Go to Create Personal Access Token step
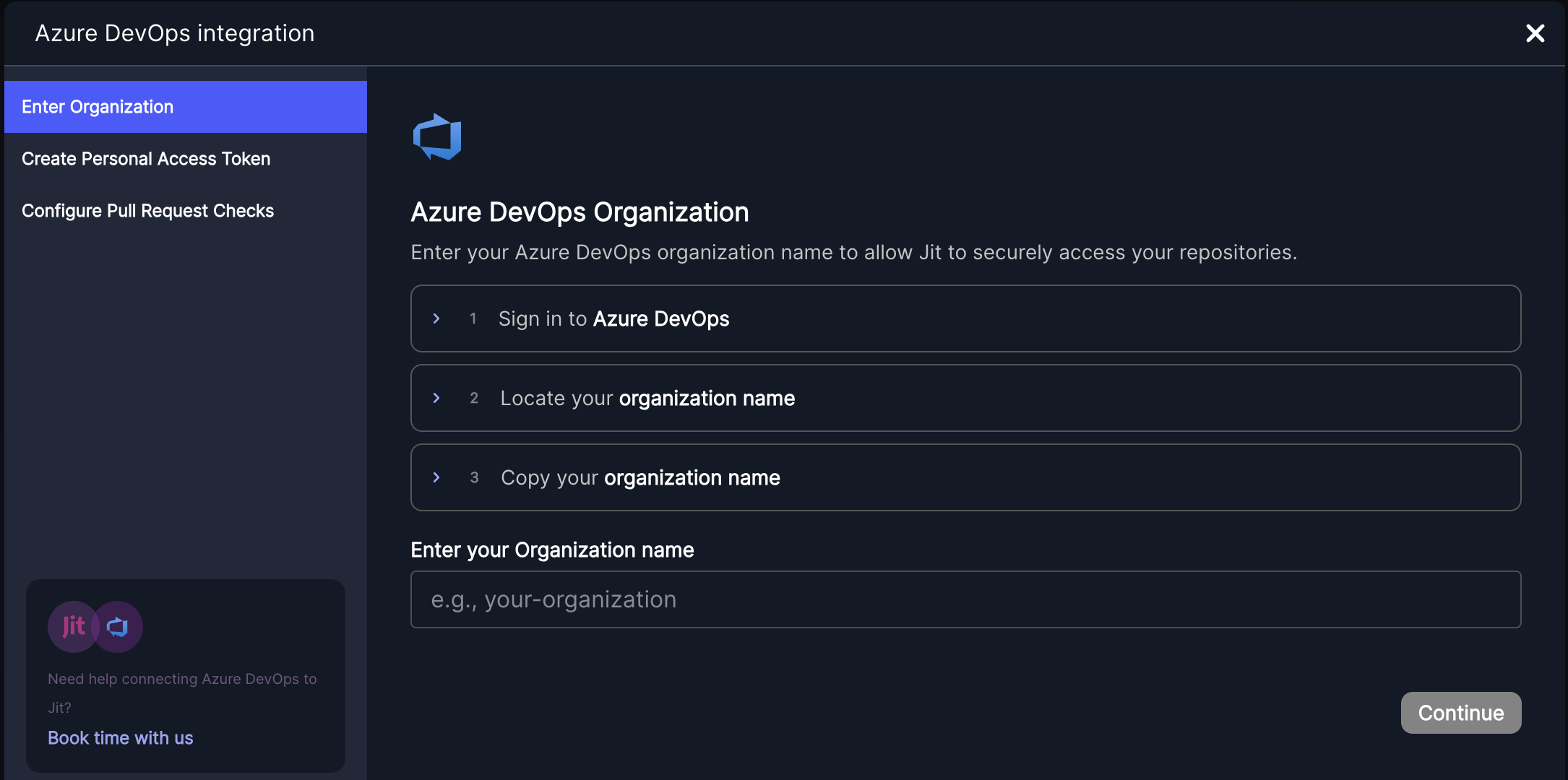1568x780 pixels. coord(146,159)
